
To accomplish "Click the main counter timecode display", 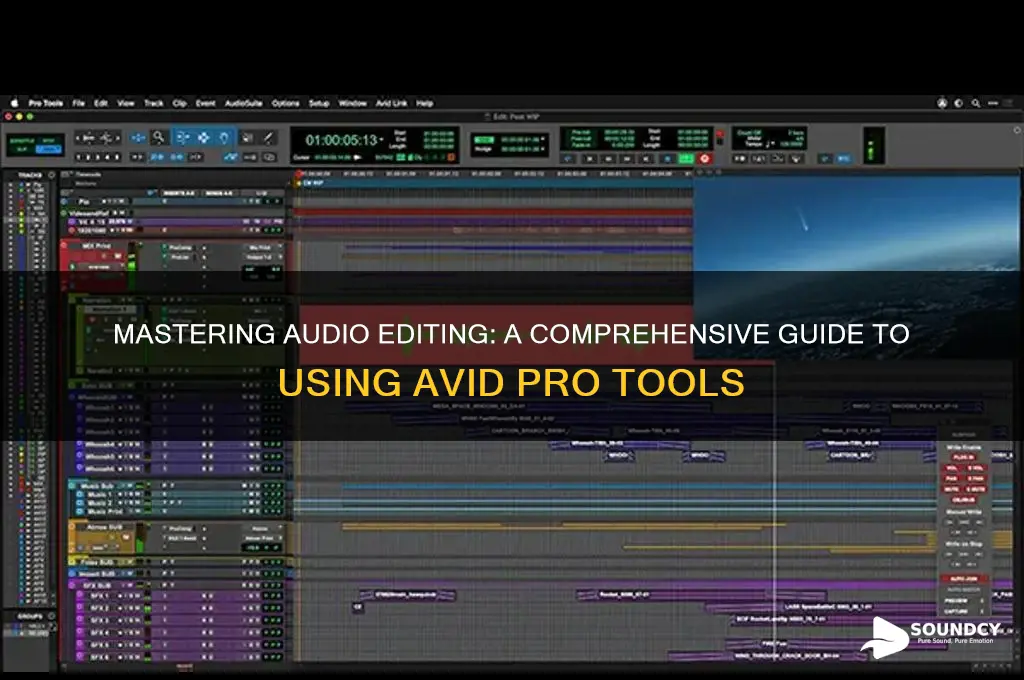I will (x=342, y=140).
